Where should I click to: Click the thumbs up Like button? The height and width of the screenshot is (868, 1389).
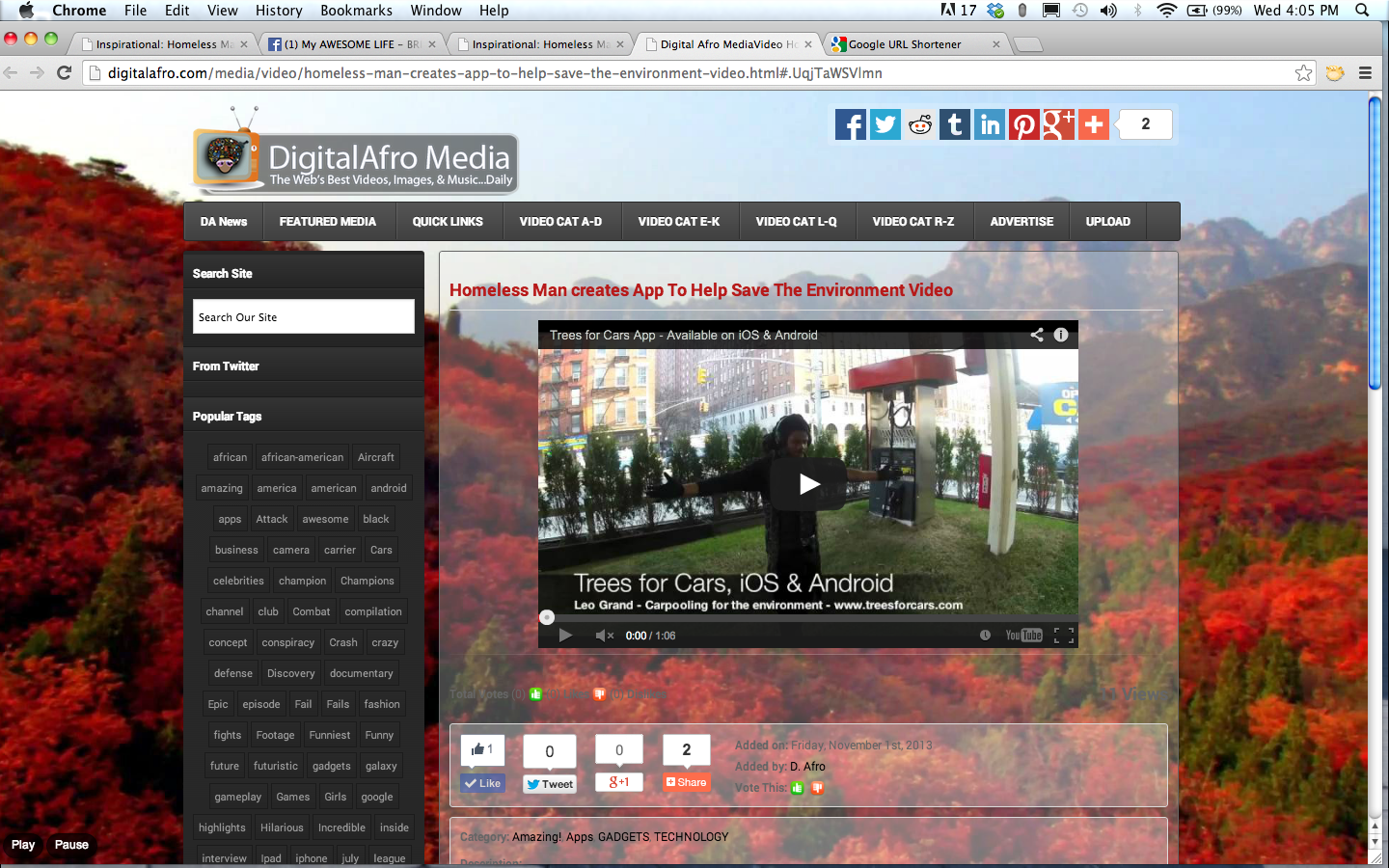click(x=482, y=783)
